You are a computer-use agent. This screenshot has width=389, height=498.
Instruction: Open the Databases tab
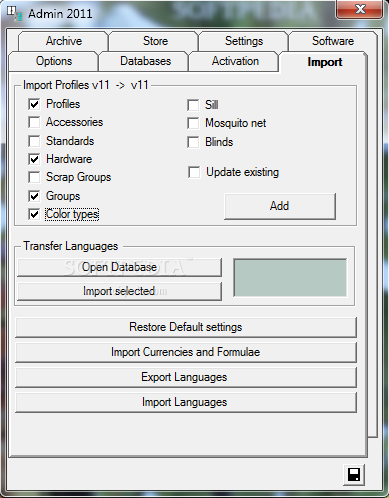144,61
